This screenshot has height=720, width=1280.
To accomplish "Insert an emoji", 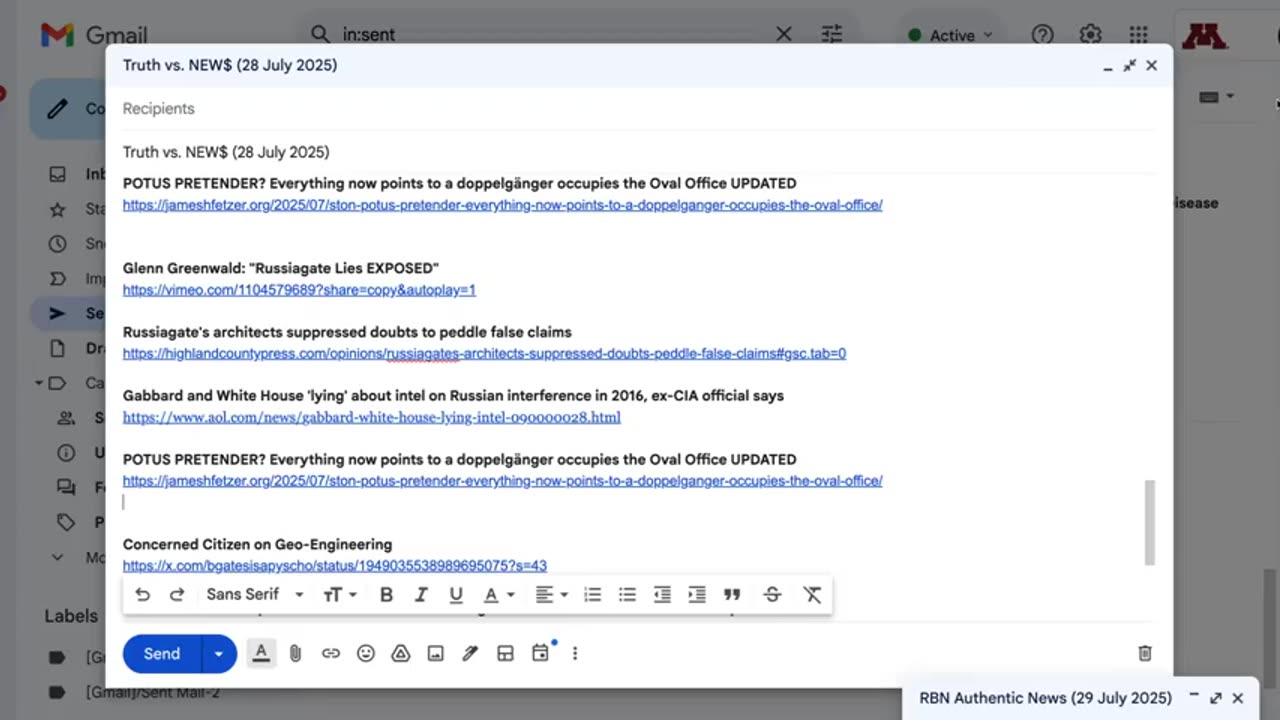I will click(x=366, y=654).
